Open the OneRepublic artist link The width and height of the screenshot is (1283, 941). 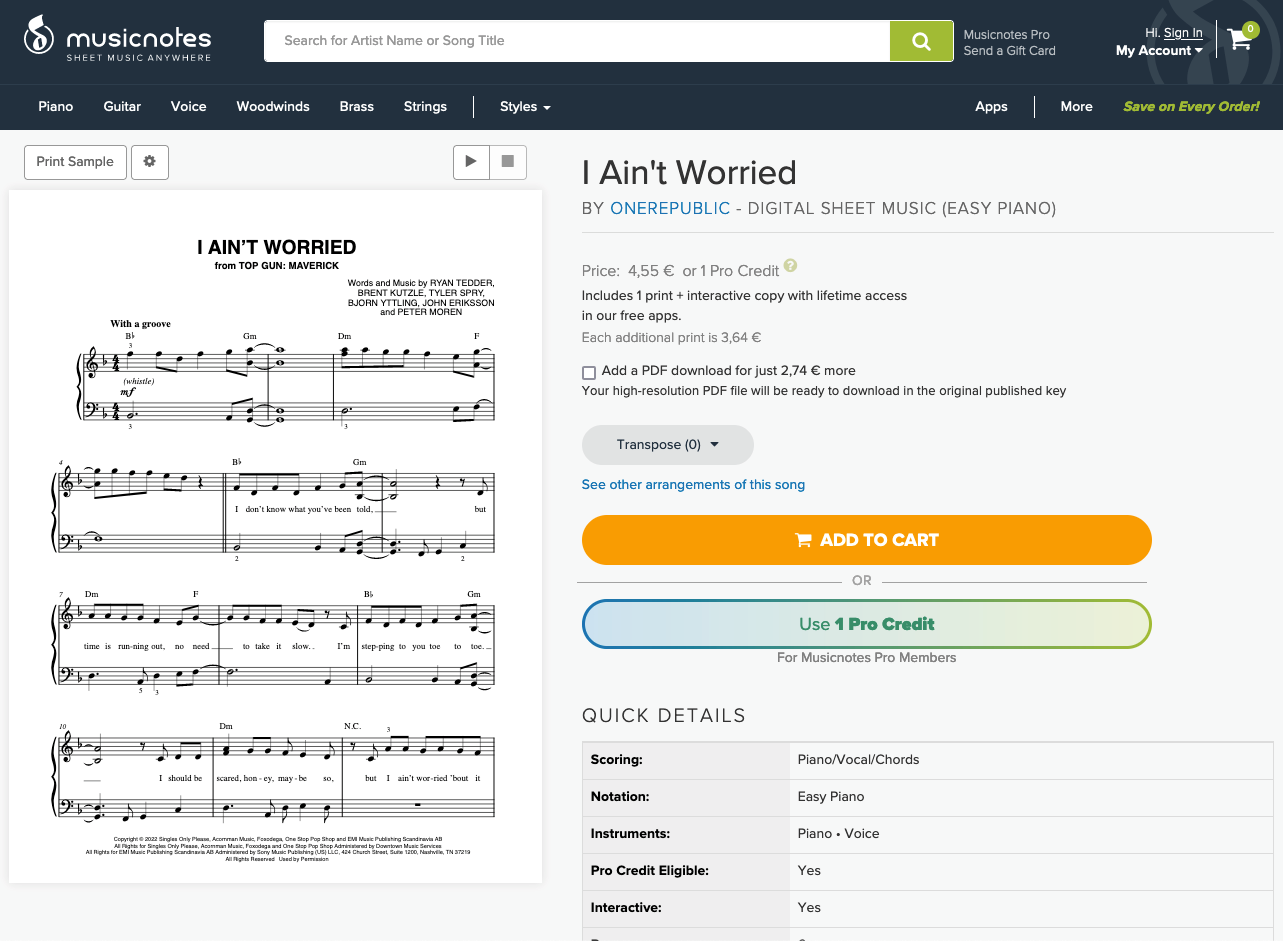pyautogui.click(x=670, y=209)
